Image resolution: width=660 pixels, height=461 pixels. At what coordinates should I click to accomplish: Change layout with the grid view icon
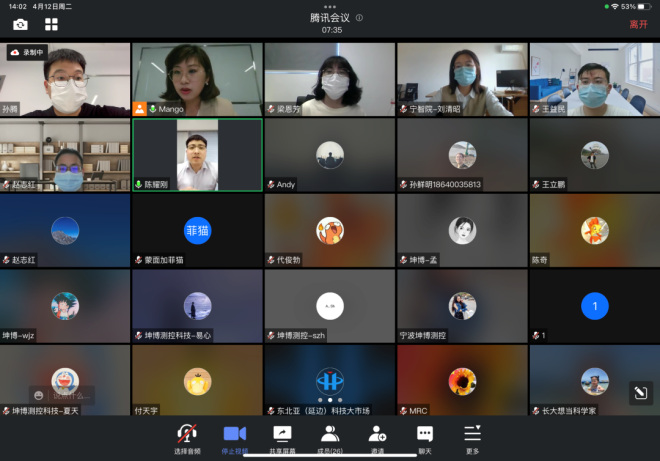coord(51,24)
